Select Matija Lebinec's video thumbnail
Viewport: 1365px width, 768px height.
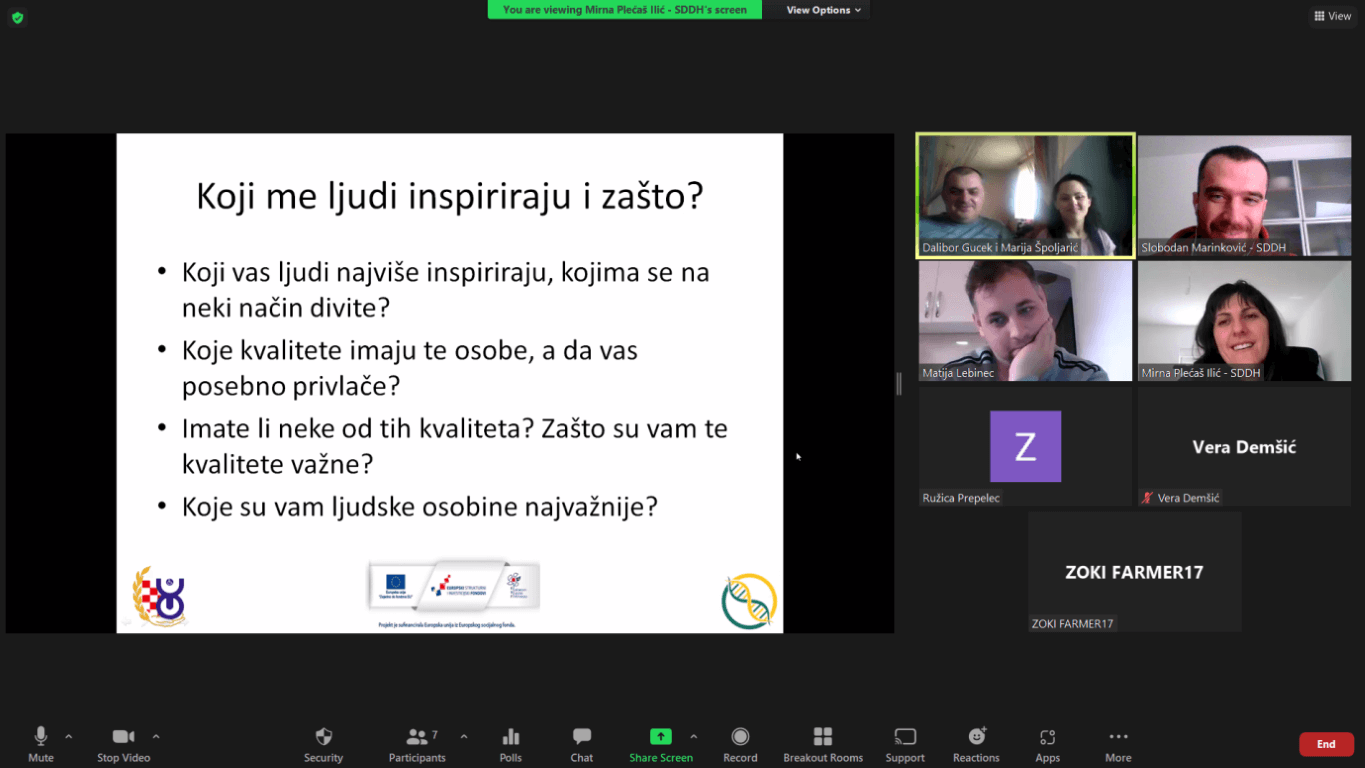1025,321
